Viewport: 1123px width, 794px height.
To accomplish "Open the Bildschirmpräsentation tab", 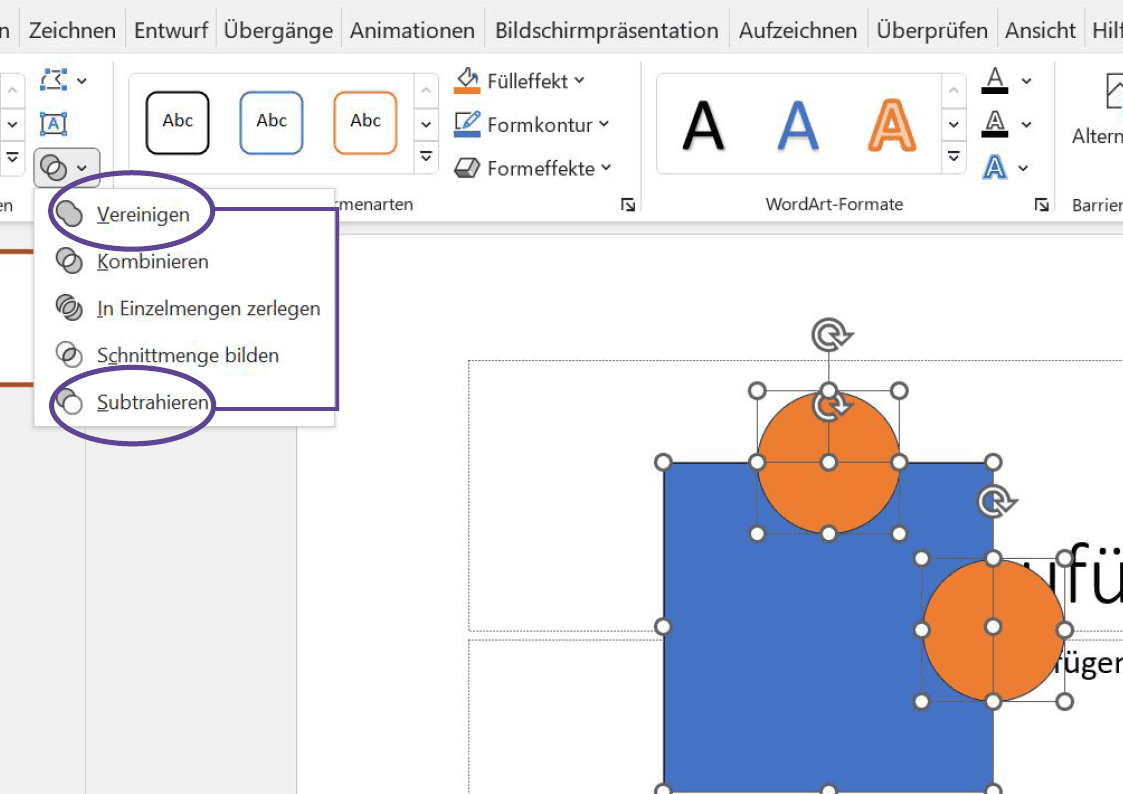I will pyautogui.click(x=607, y=30).
